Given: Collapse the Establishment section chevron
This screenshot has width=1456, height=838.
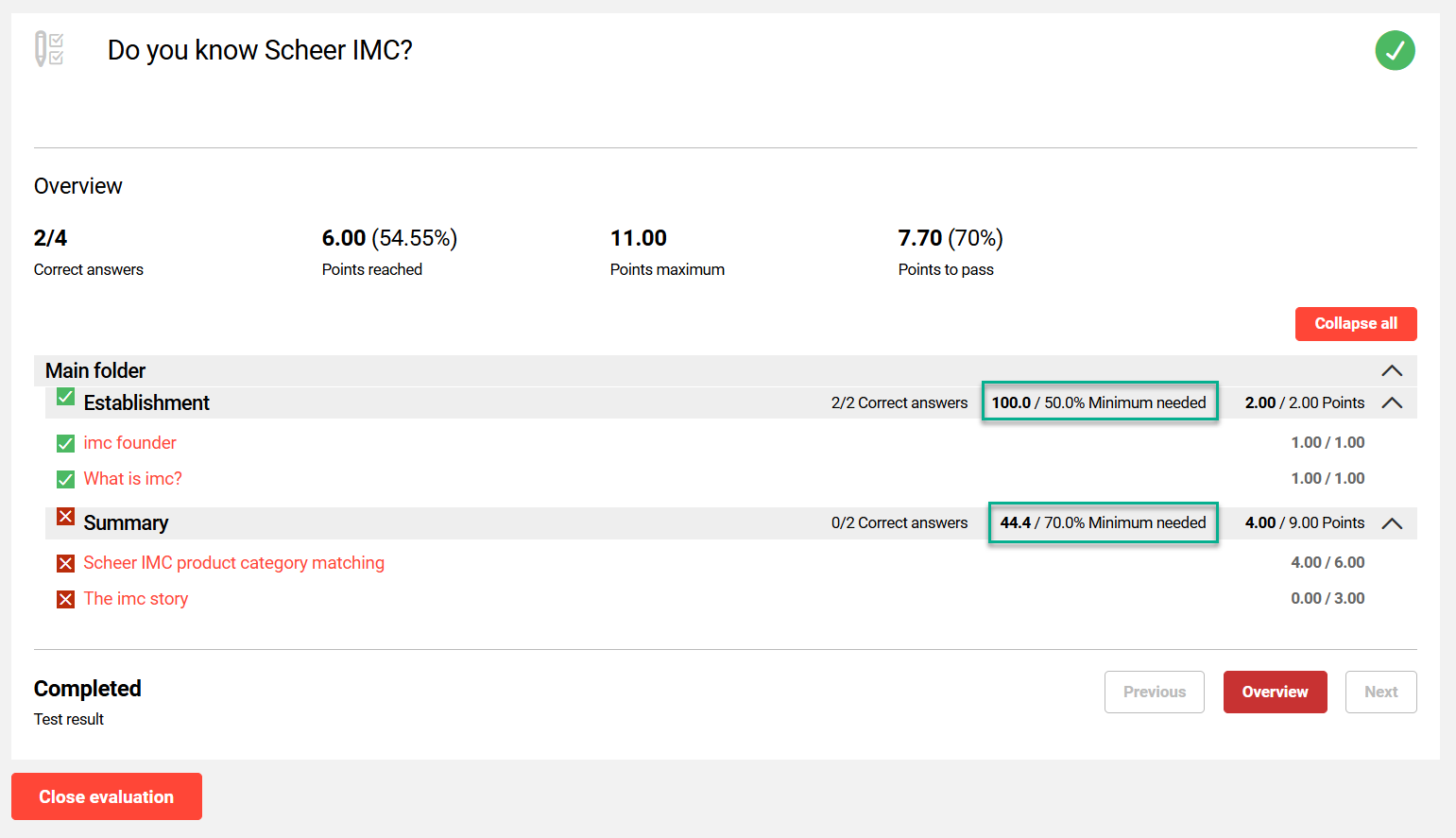Looking at the screenshot, I should pos(1392,402).
